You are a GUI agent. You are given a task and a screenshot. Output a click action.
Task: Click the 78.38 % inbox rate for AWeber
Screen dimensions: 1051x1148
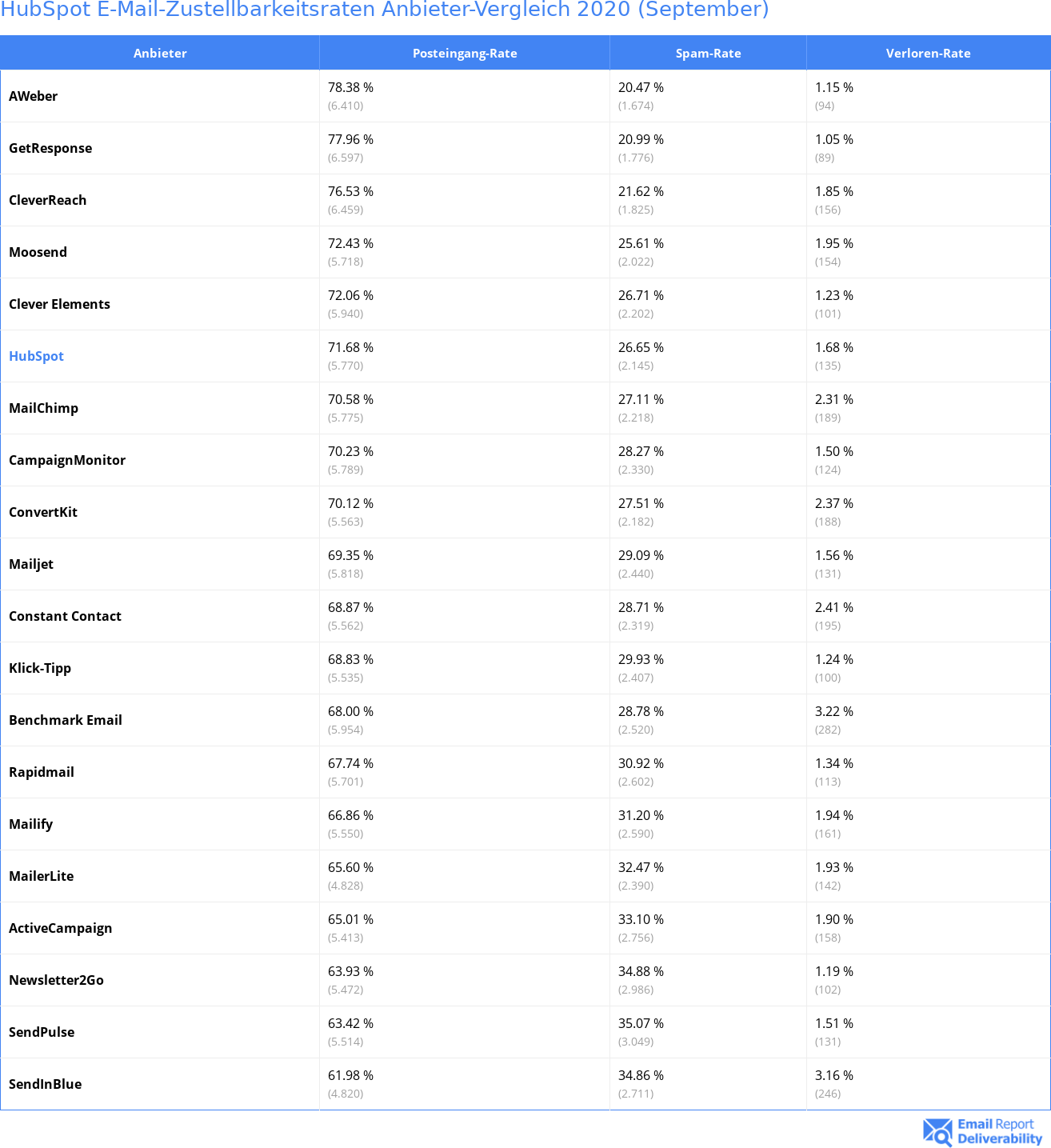[x=350, y=87]
